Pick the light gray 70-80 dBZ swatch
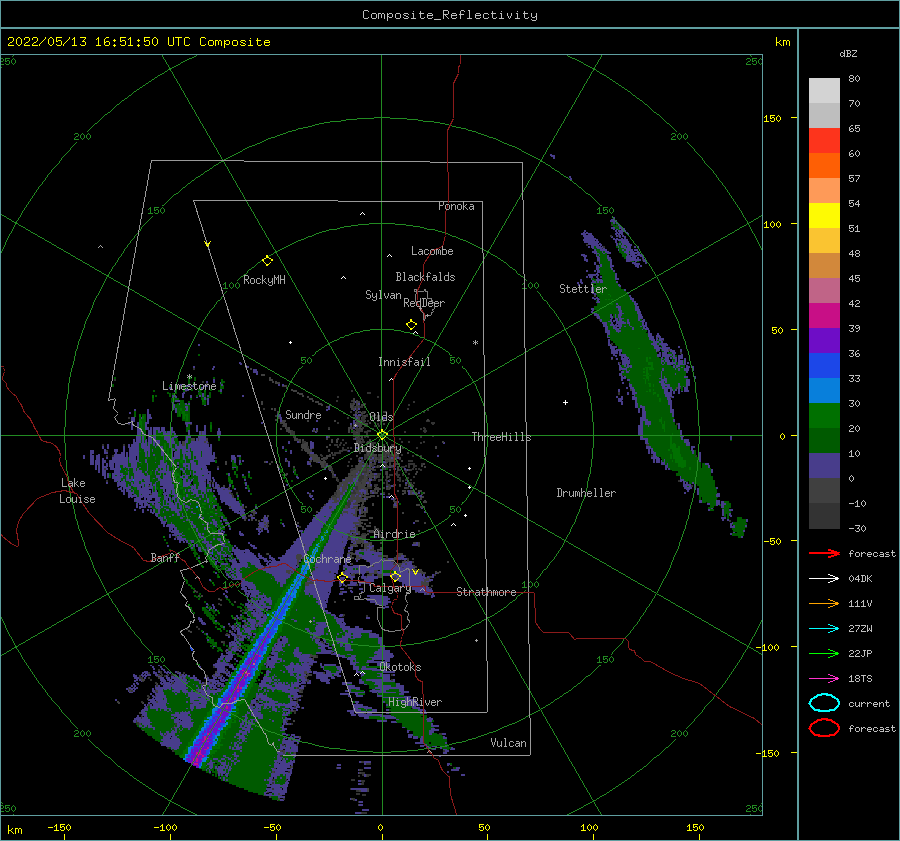900x841 pixels. [824, 91]
